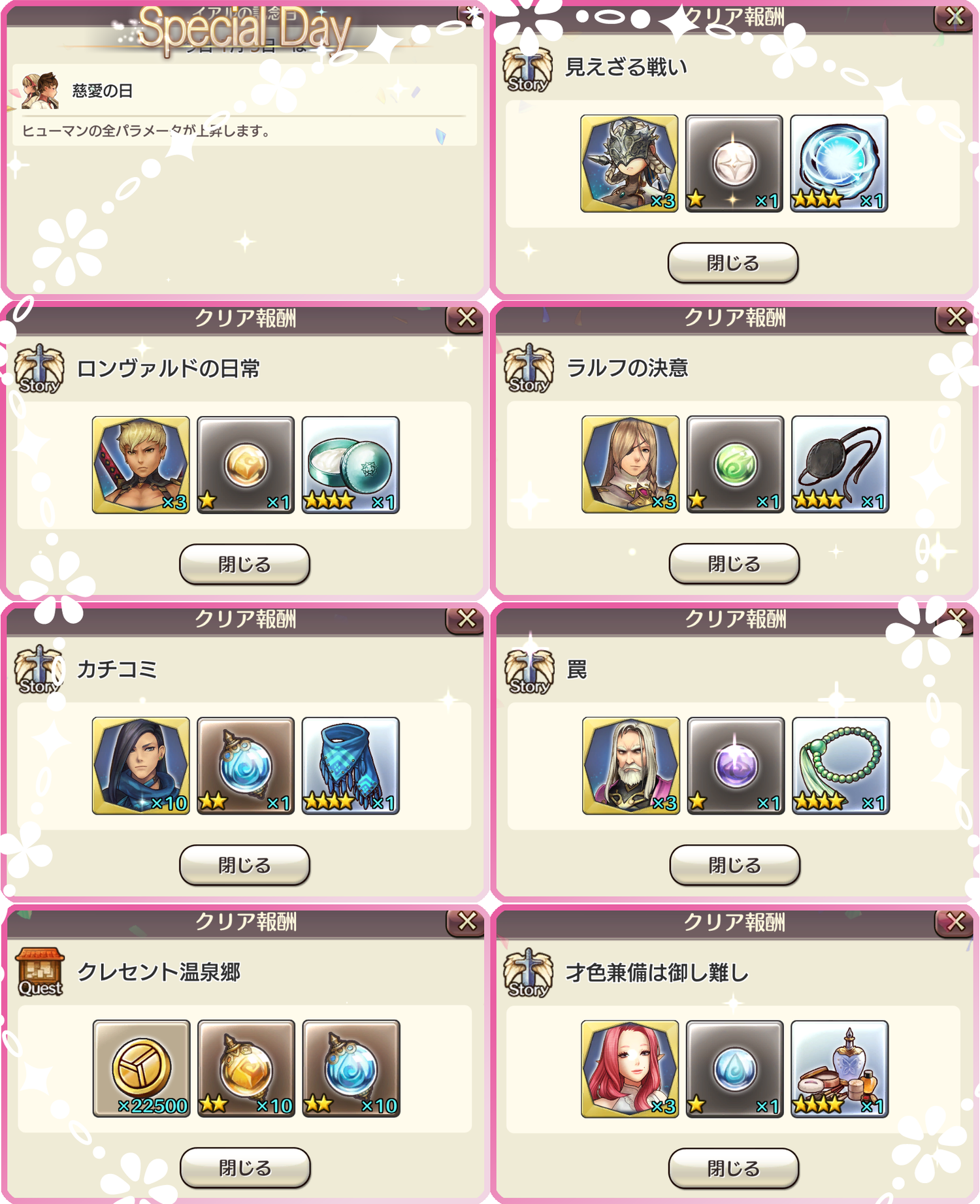Select the blue swirling orb three-star item
The image size is (980, 1204).
(839, 163)
